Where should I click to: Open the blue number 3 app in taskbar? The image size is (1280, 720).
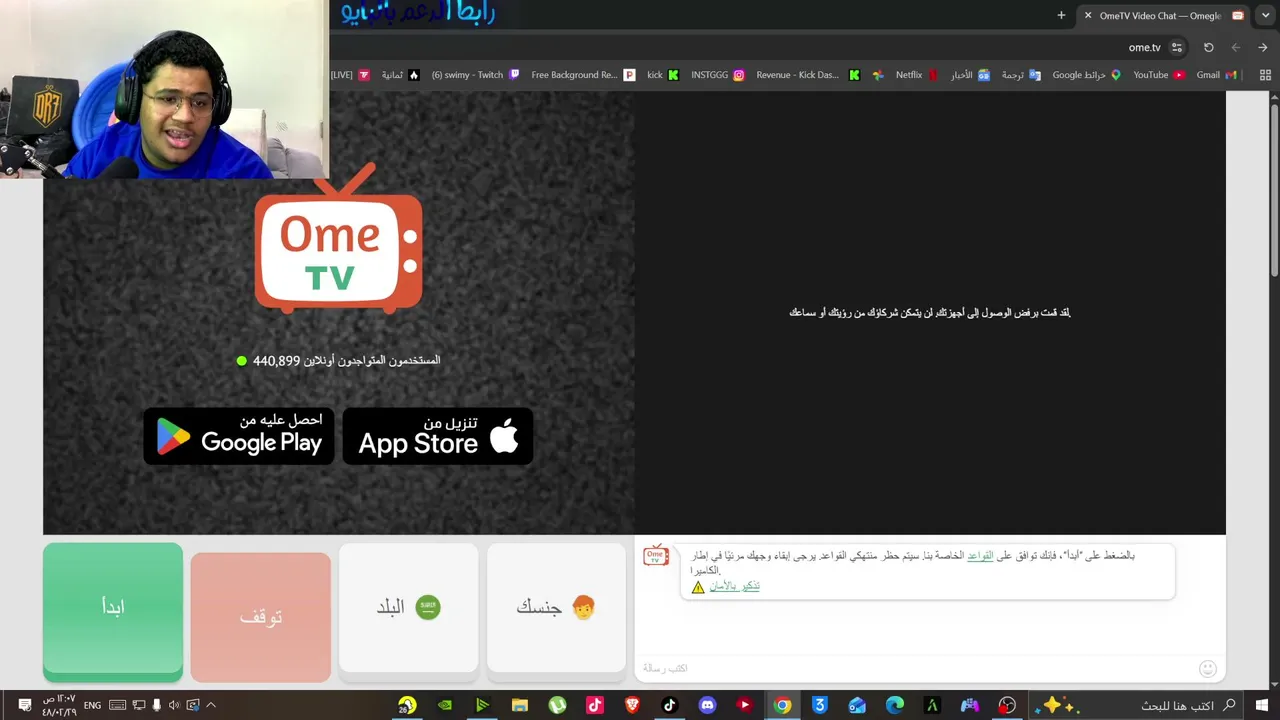pos(820,705)
